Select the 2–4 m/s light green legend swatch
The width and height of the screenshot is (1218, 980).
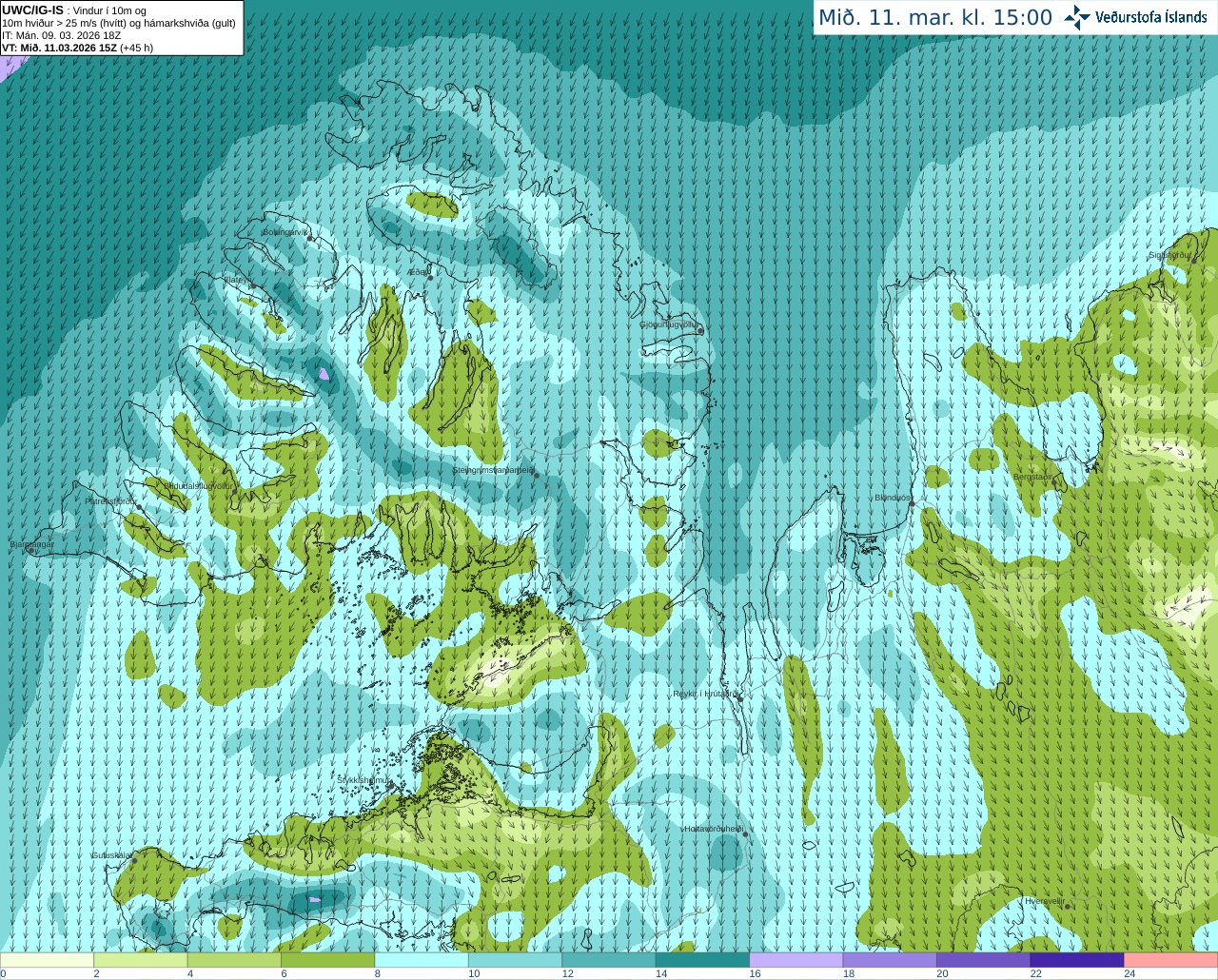(x=141, y=960)
